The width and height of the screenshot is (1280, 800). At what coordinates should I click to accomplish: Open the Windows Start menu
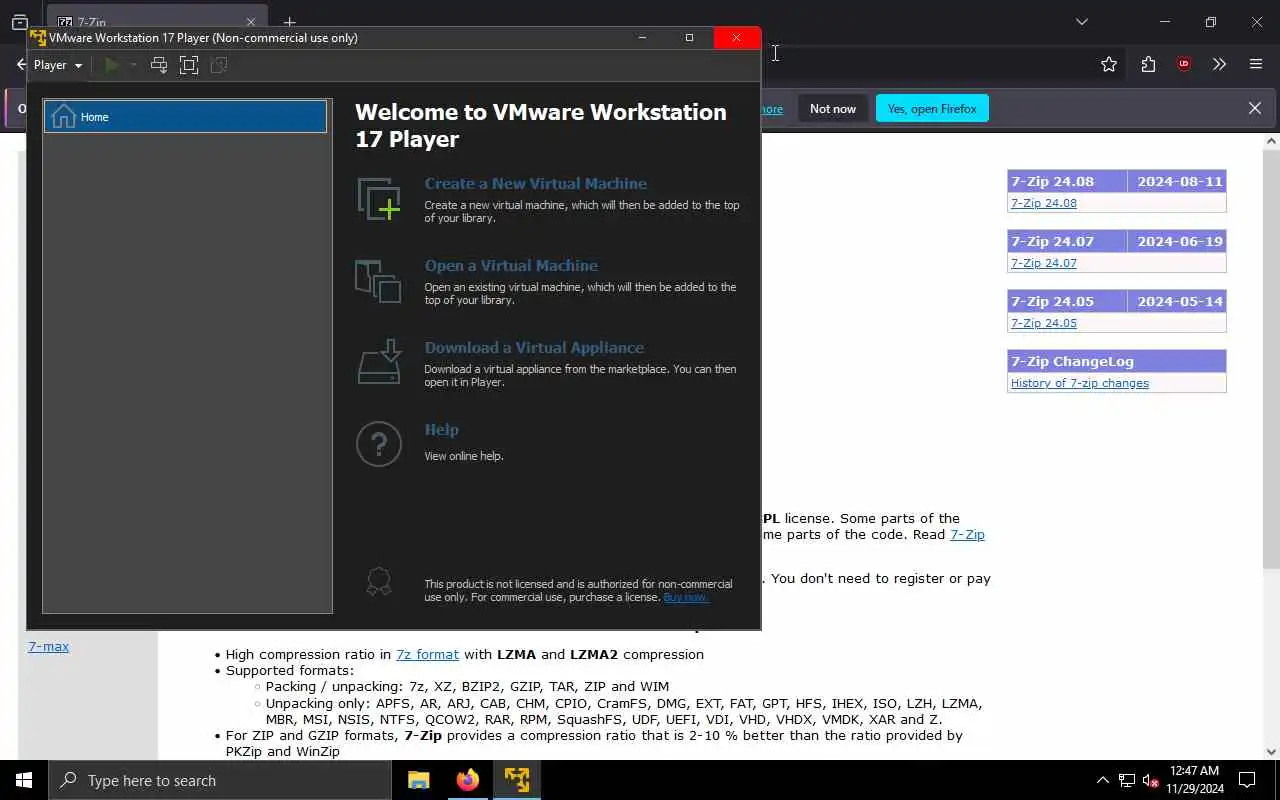[24, 780]
